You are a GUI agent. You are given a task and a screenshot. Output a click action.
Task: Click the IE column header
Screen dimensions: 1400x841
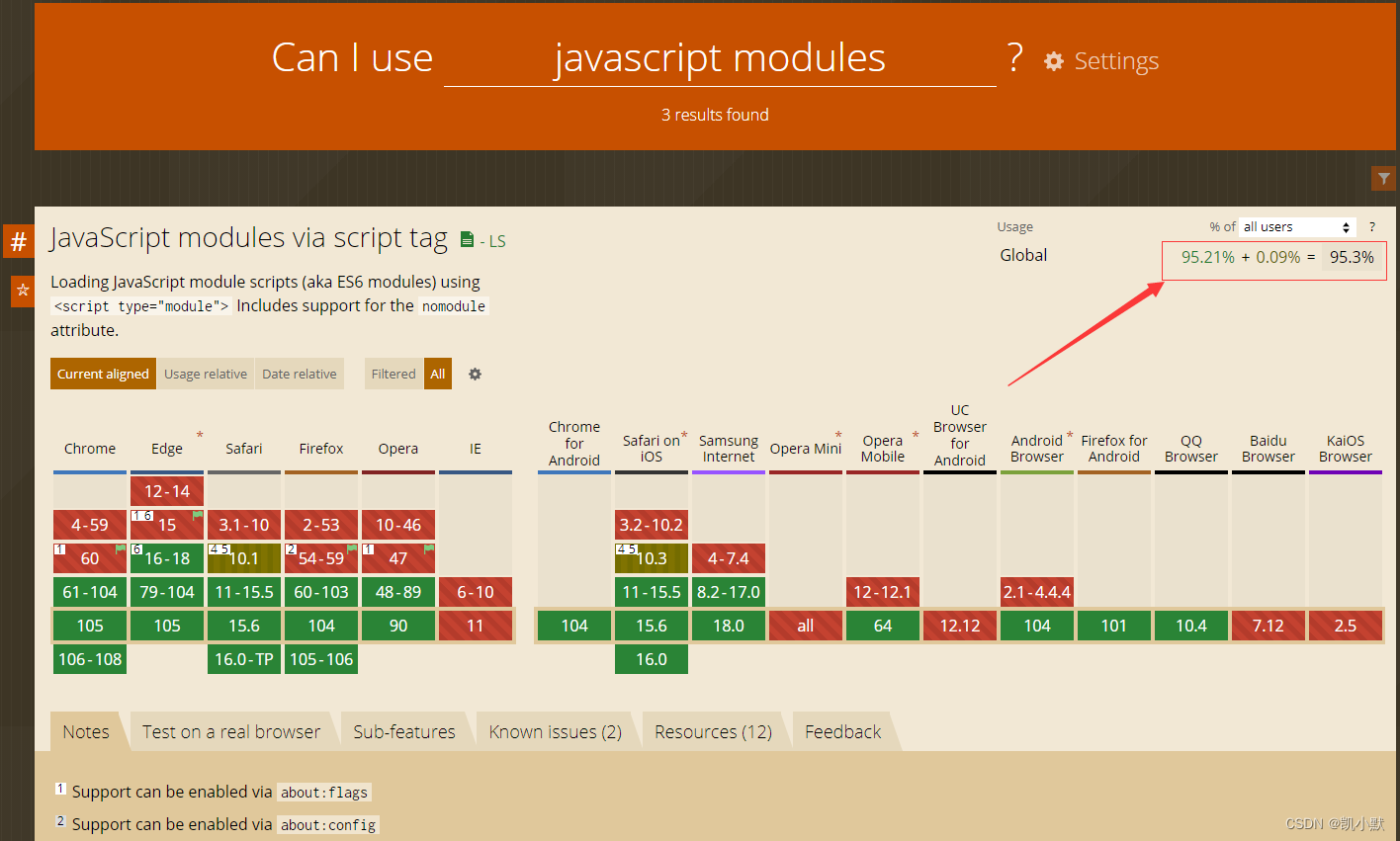point(476,449)
